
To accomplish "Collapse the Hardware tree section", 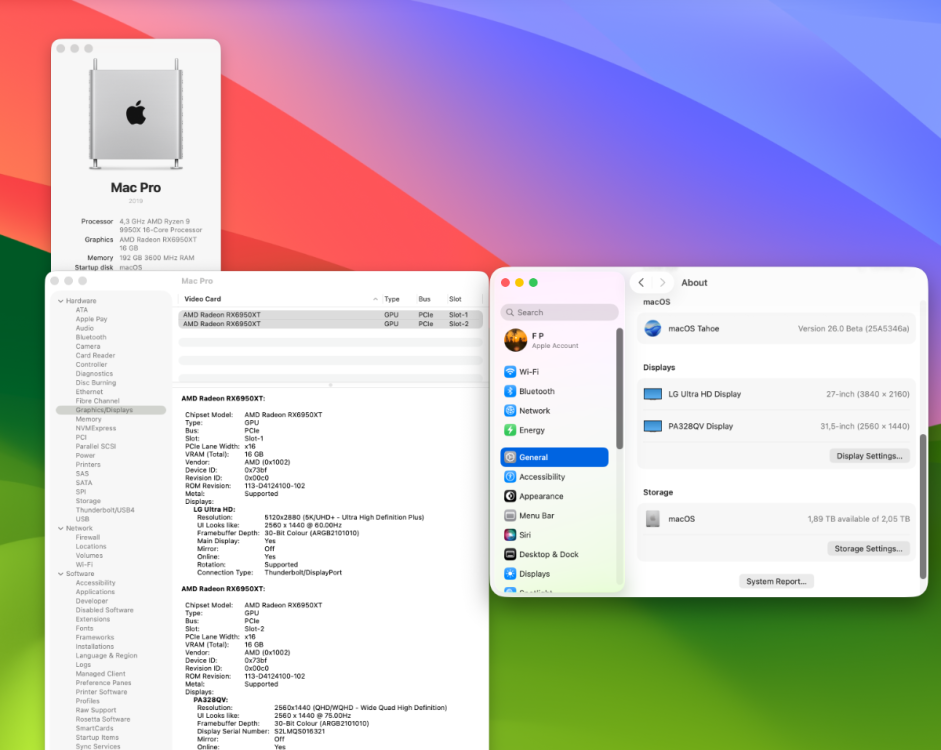I will 61,301.
